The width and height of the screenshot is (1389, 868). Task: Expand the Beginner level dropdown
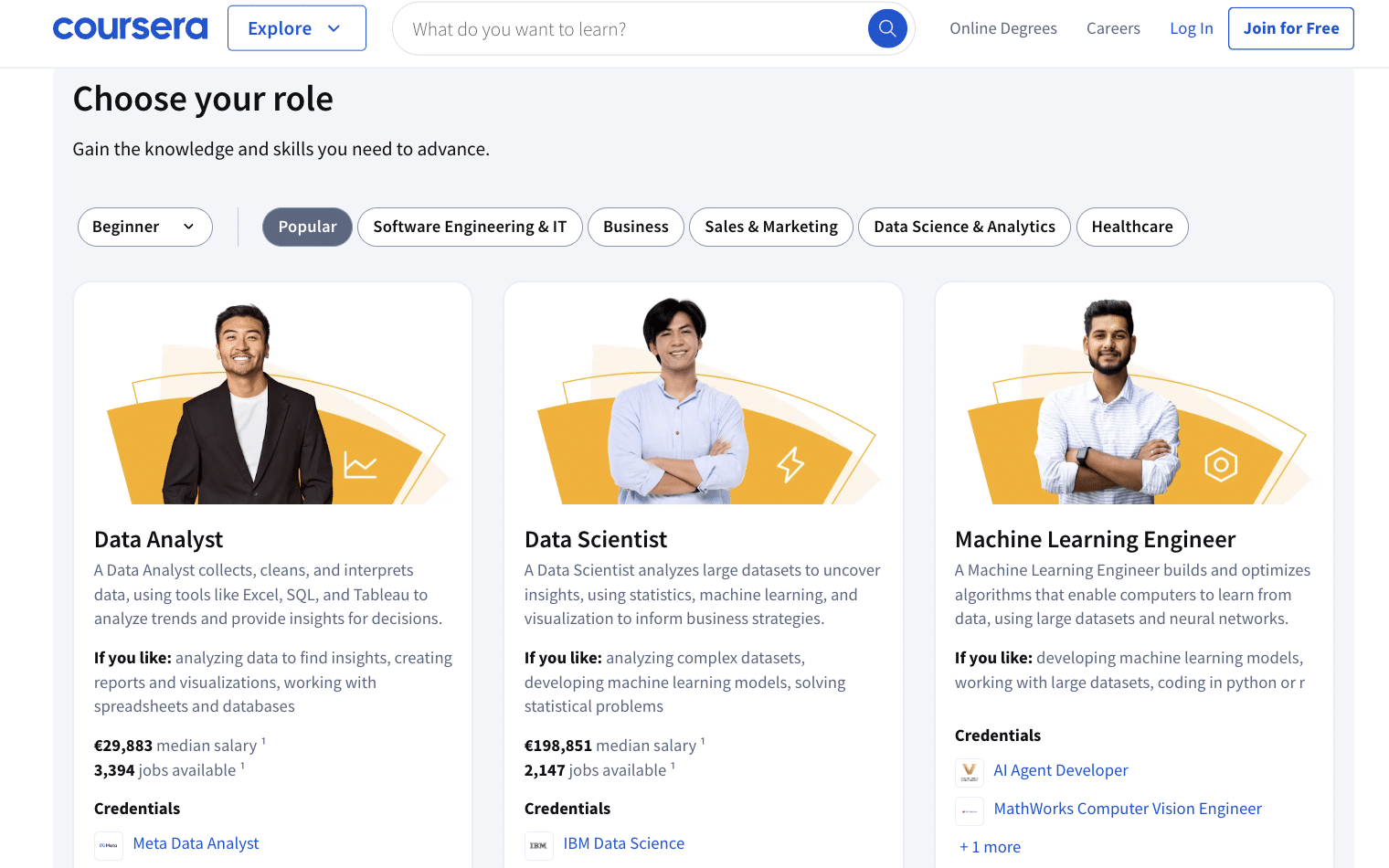point(145,227)
